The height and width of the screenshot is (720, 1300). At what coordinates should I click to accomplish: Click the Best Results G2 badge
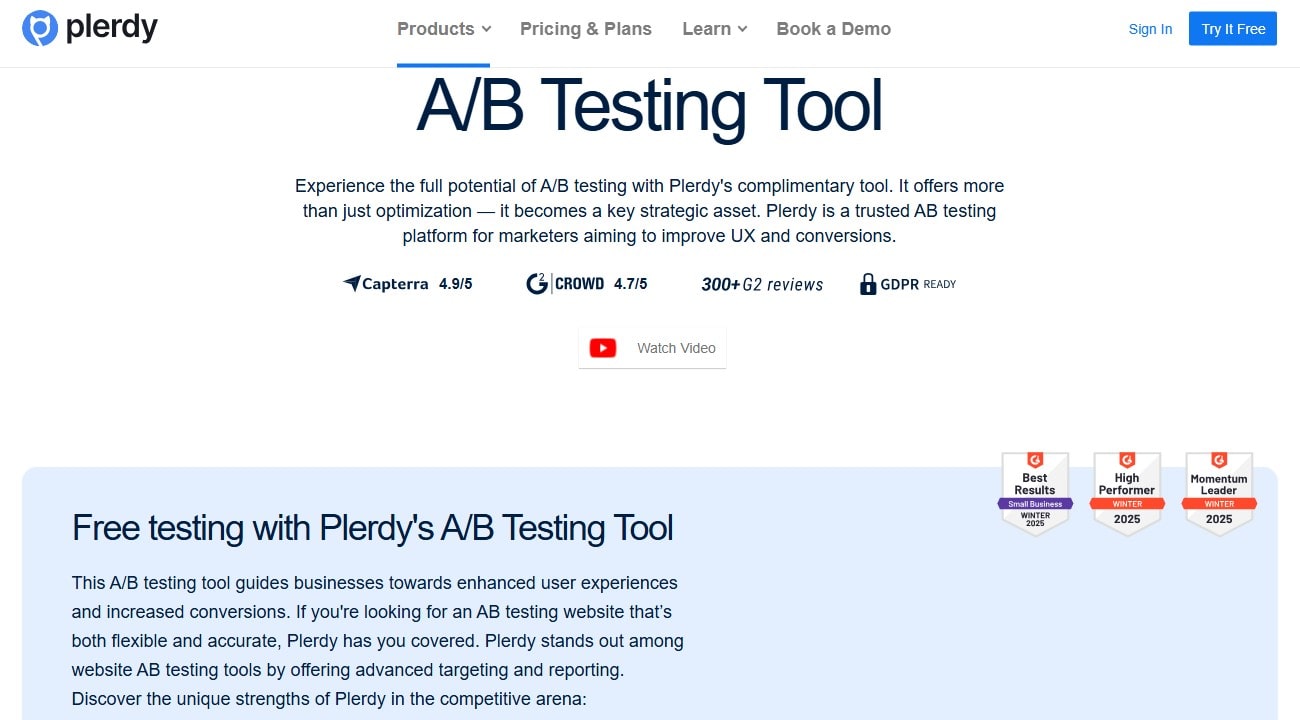(1035, 494)
